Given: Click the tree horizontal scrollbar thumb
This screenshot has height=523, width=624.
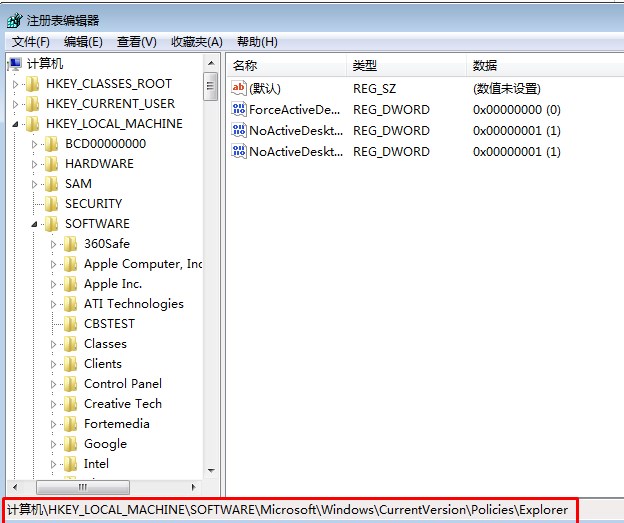Looking at the screenshot, I should (x=83, y=487).
